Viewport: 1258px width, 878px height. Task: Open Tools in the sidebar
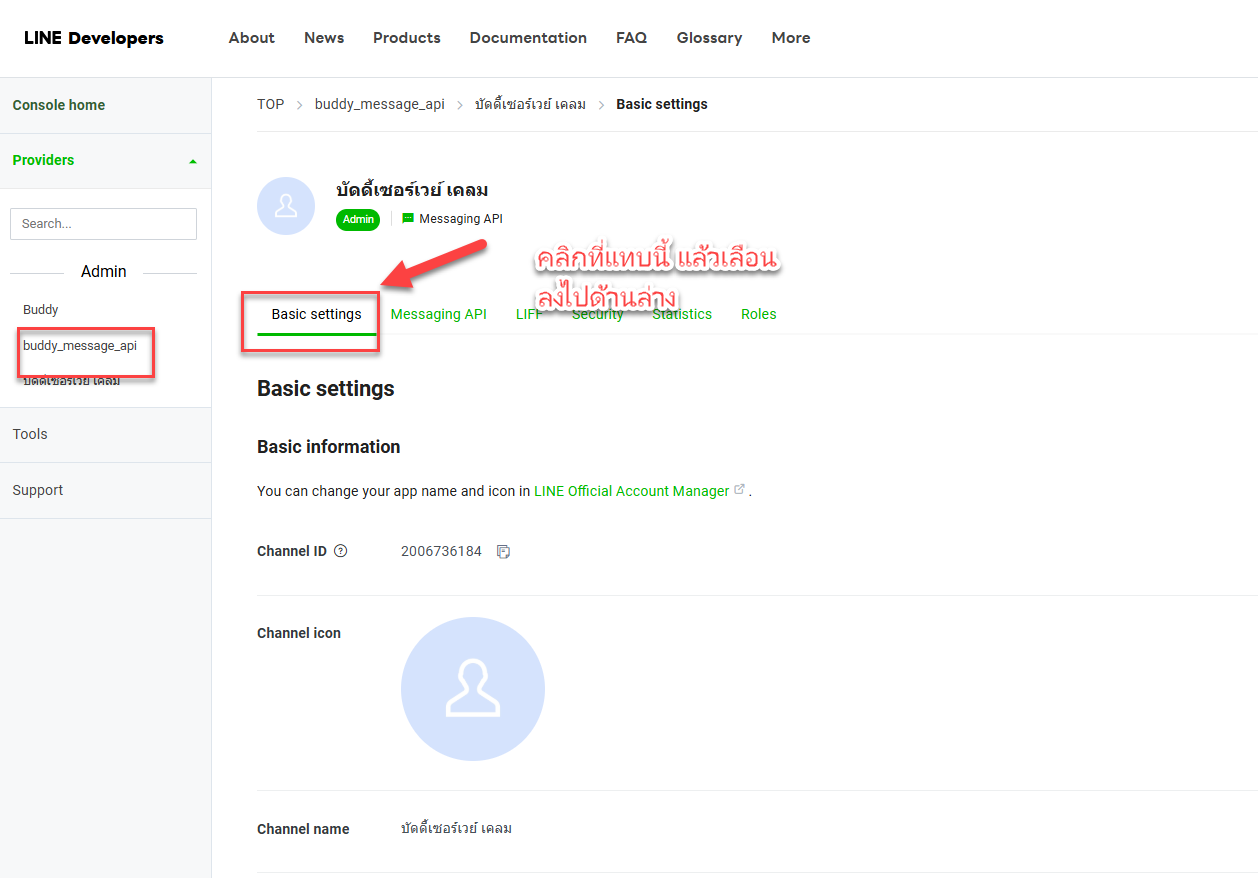[30, 434]
